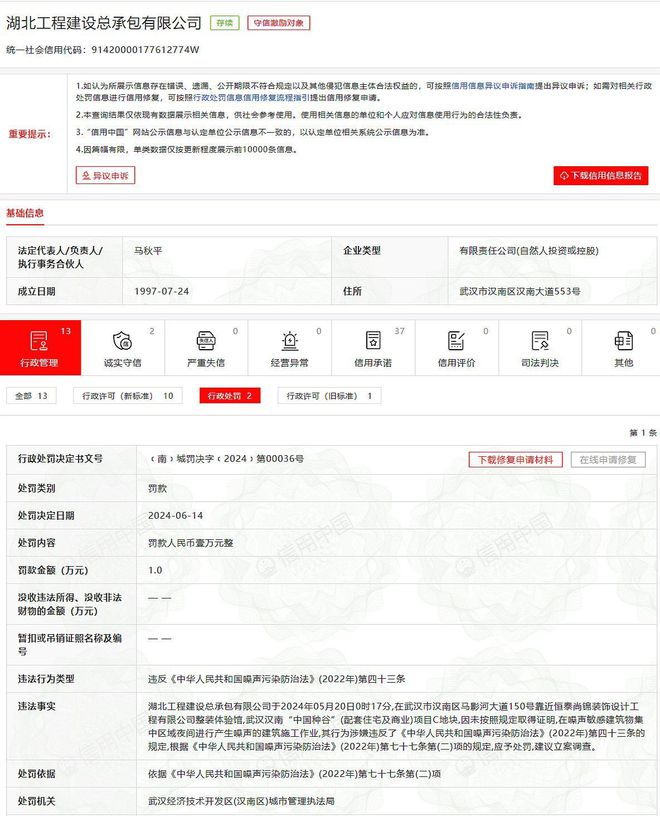Select the 行政处罚 2 filter
This screenshot has height=816, width=660.
point(230,396)
